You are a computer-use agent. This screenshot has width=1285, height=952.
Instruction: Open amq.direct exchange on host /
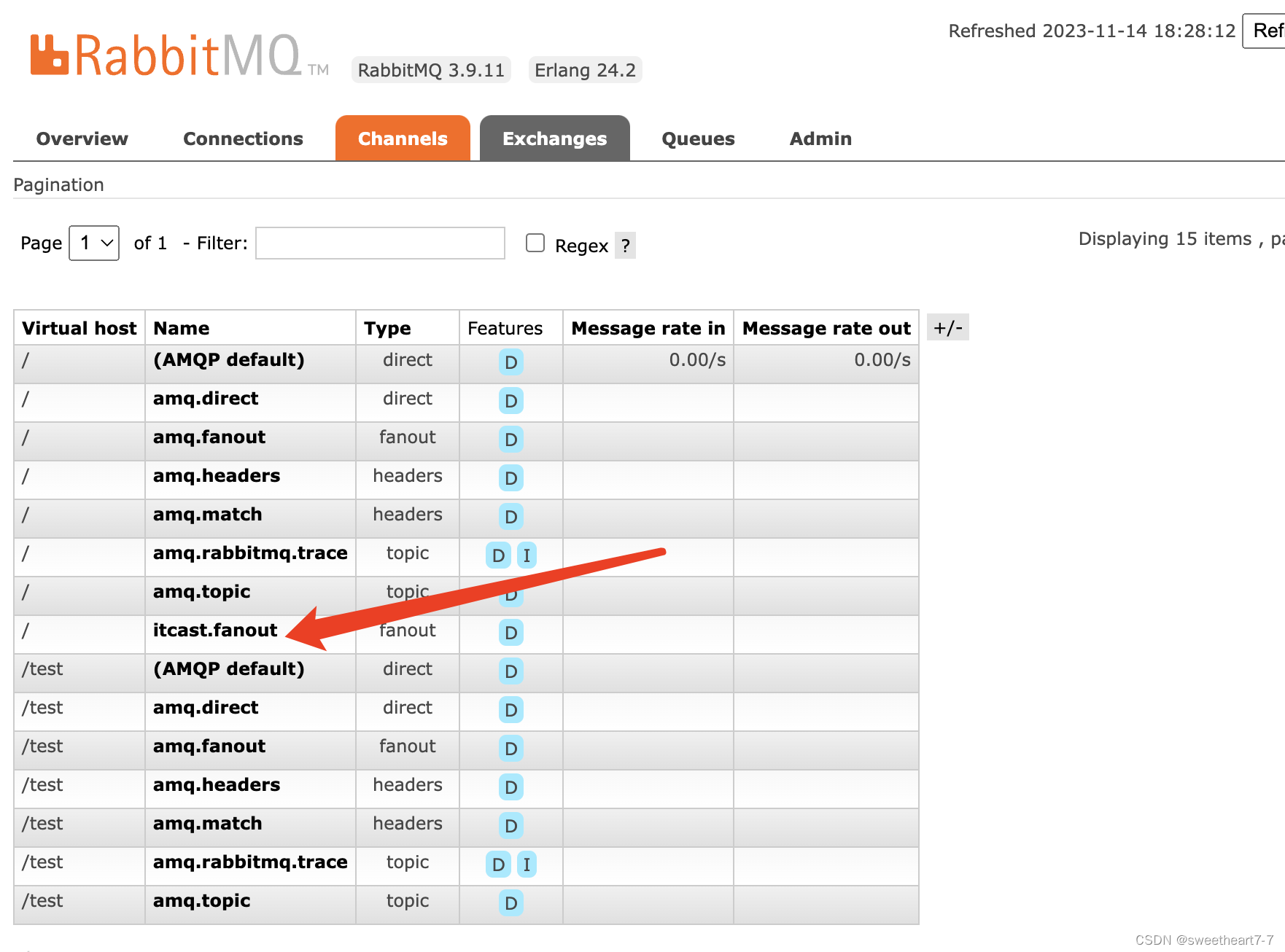pos(206,399)
